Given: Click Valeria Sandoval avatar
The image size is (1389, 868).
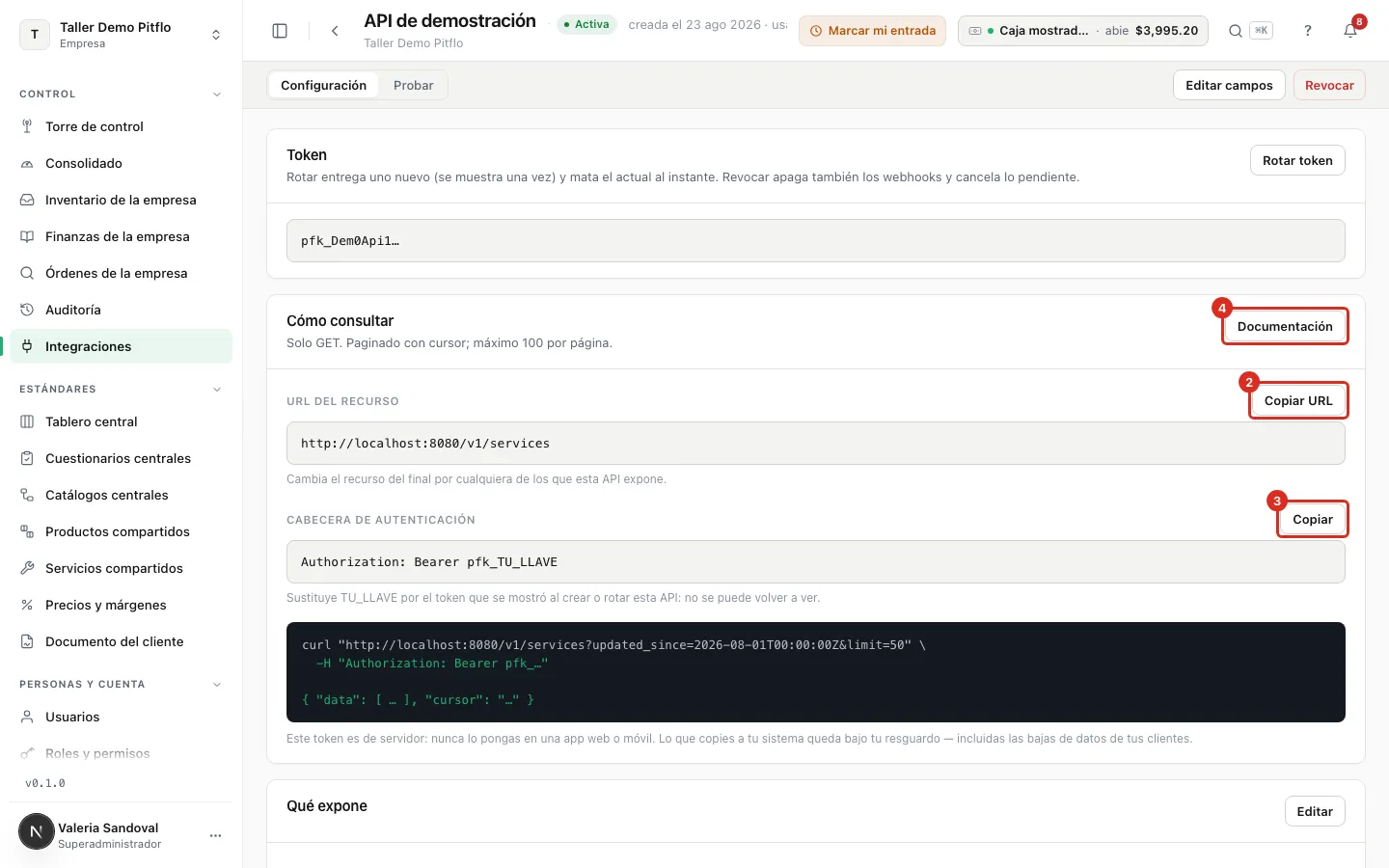Looking at the screenshot, I should coord(37,831).
